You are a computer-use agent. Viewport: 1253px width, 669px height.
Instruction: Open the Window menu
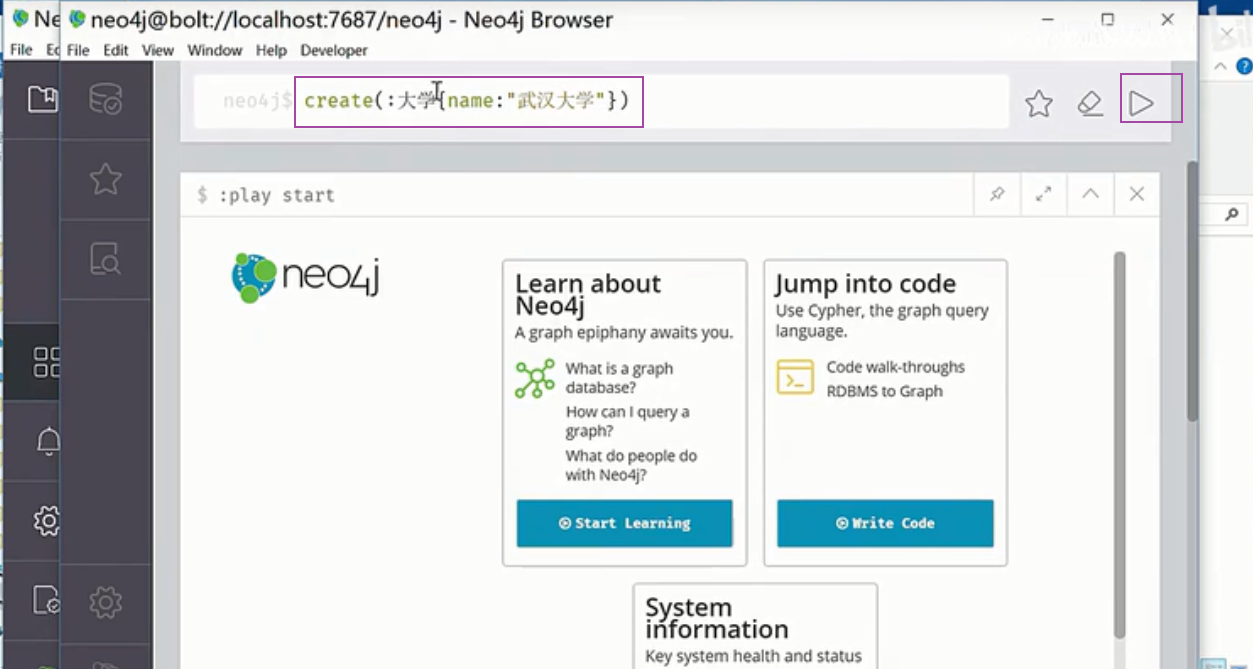click(214, 50)
